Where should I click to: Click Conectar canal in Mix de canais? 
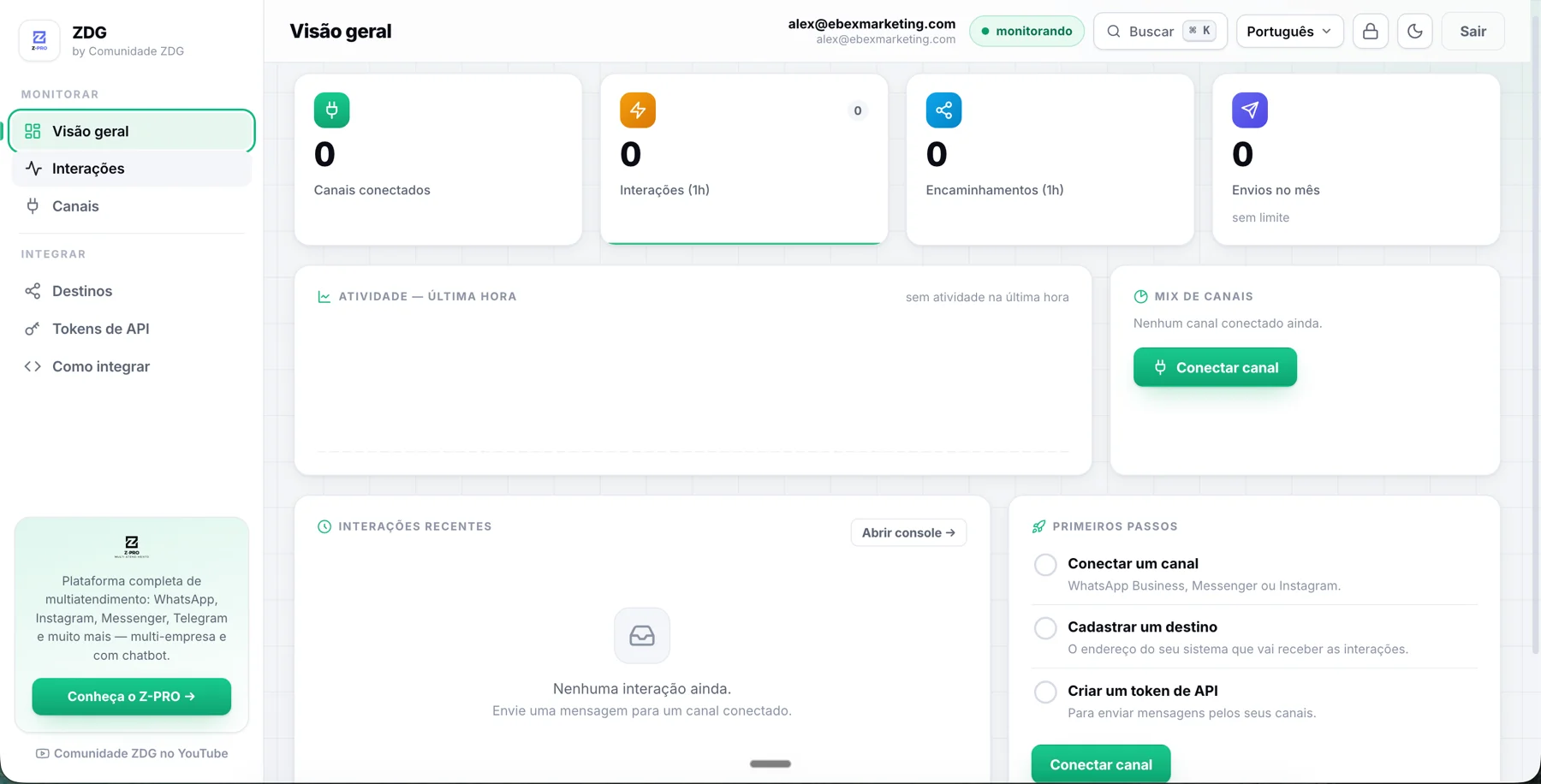[1215, 367]
